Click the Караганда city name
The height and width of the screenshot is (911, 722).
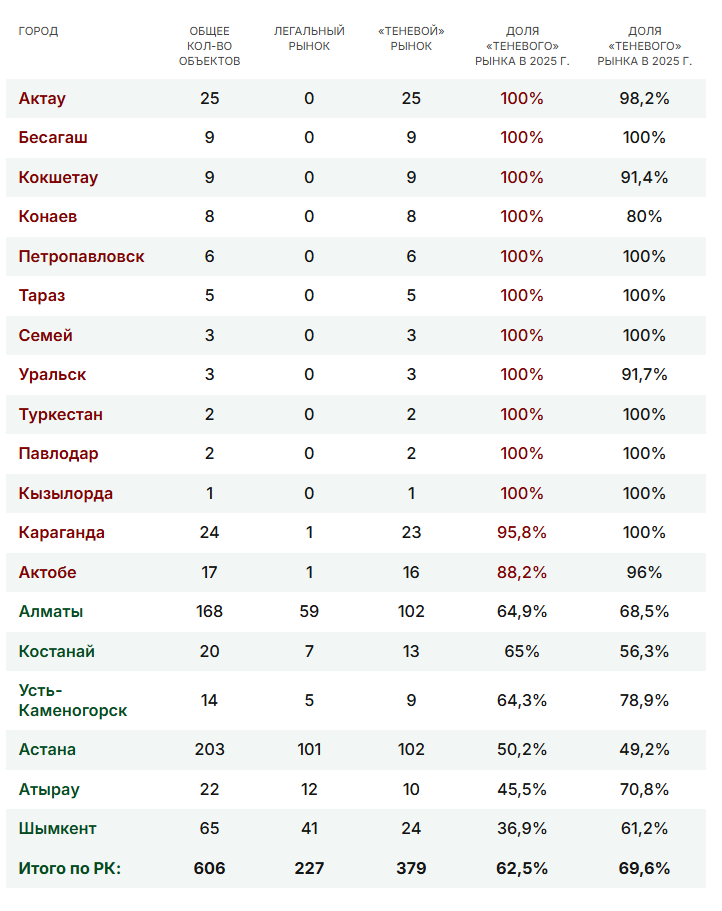point(62,532)
